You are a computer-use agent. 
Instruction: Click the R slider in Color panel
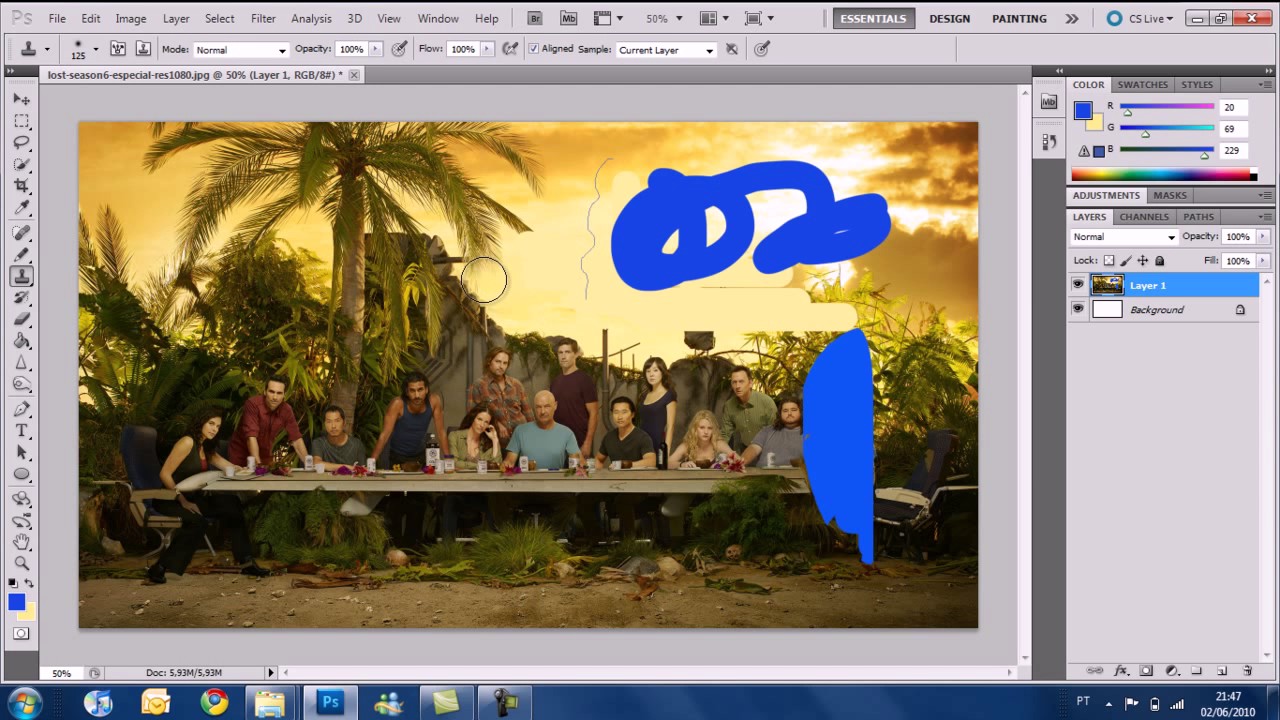click(x=1167, y=107)
